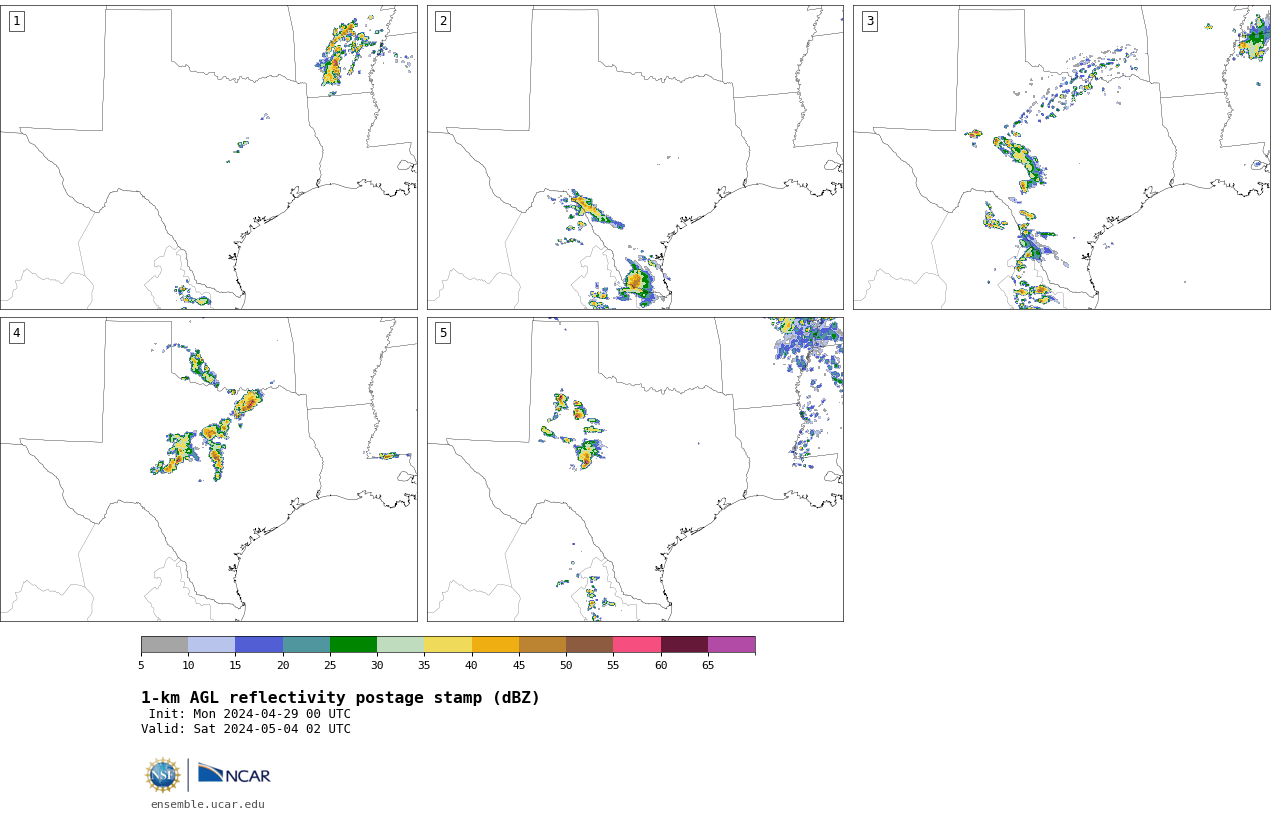Select the dark green 25-30 dBZ swatch

(x=353, y=644)
